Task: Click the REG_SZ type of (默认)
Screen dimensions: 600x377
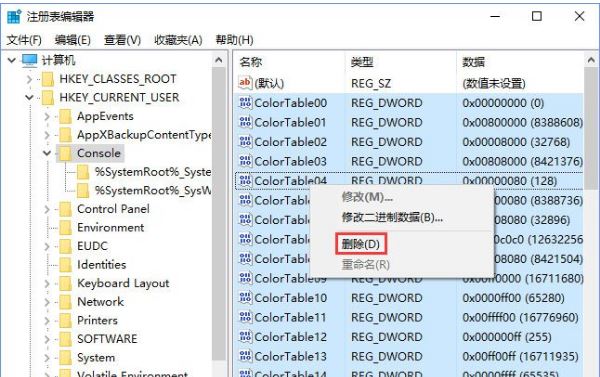Action: [x=371, y=83]
